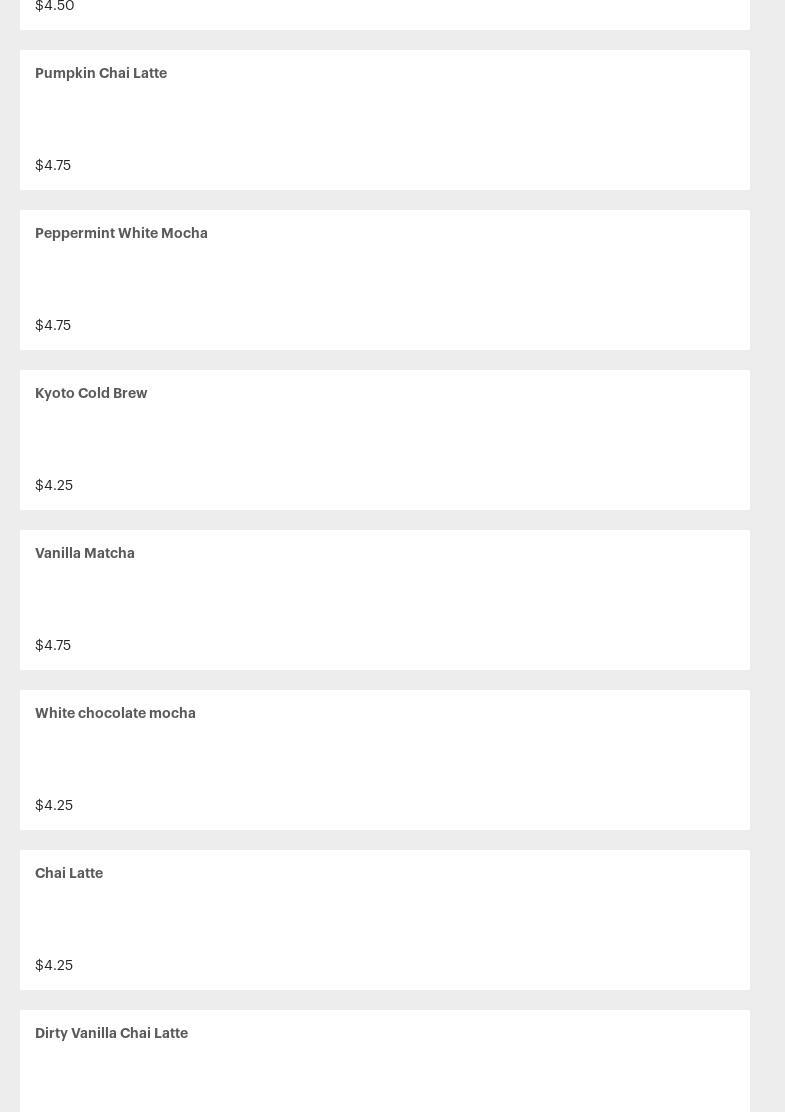Click the Chai Latte $4.25 price
This screenshot has width=785, height=1112.
tap(54, 965)
